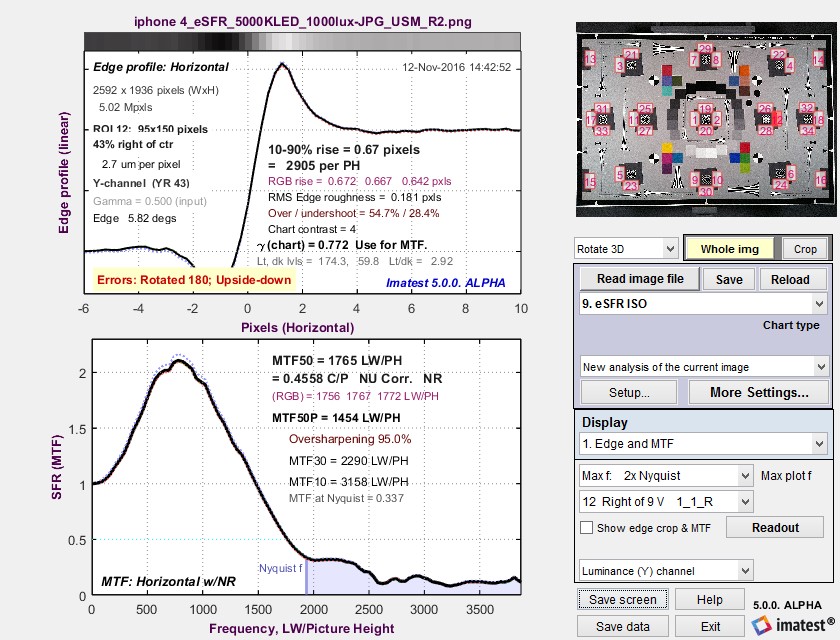Select ROI box 30 on chart preview

pyautogui.click(x=706, y=191)
